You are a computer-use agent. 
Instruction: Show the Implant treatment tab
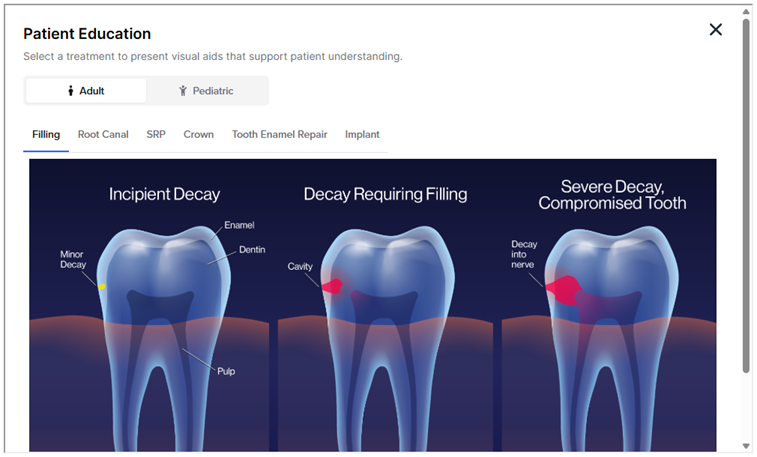[x=362, y=134]
